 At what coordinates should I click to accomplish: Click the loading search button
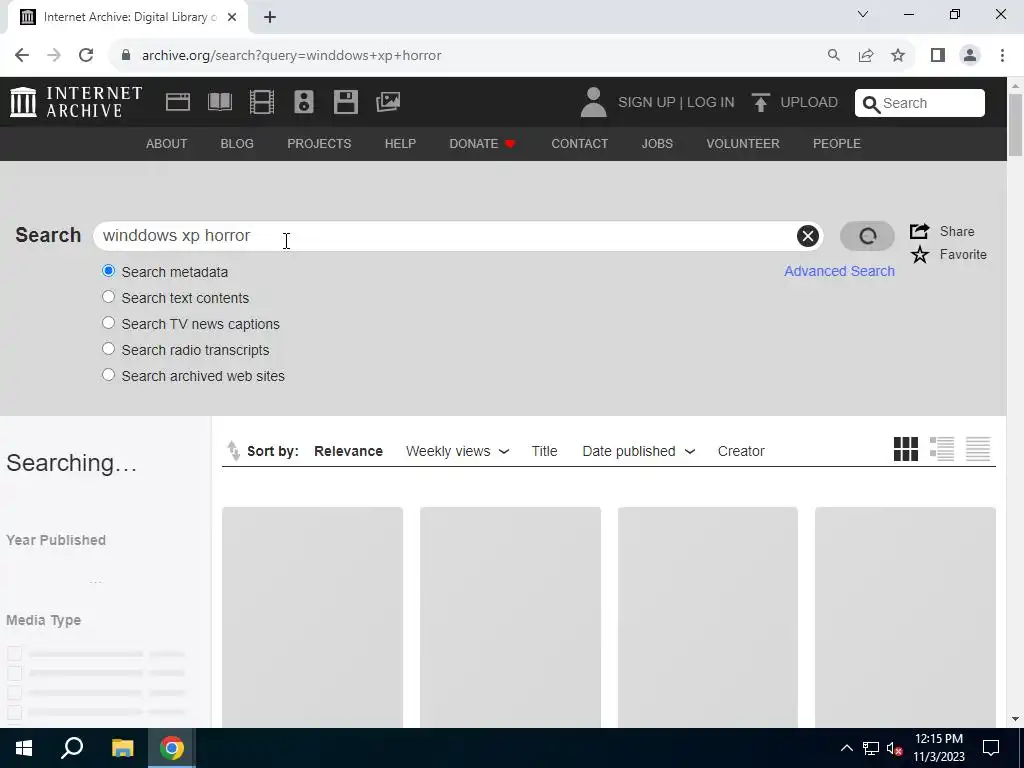pyautogui.click(x=867, y=236)
